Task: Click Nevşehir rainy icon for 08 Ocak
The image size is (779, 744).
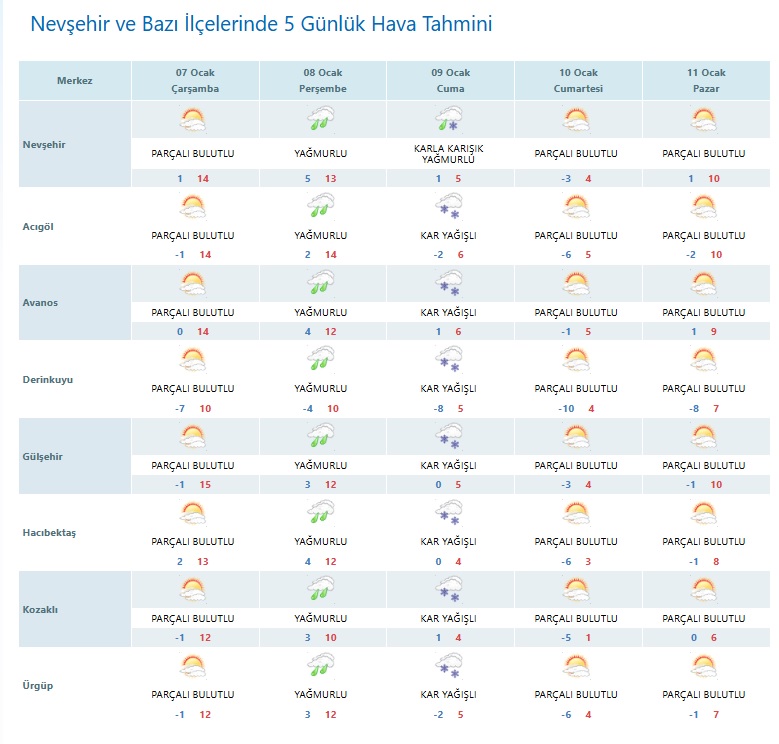Action: [320, 122]
